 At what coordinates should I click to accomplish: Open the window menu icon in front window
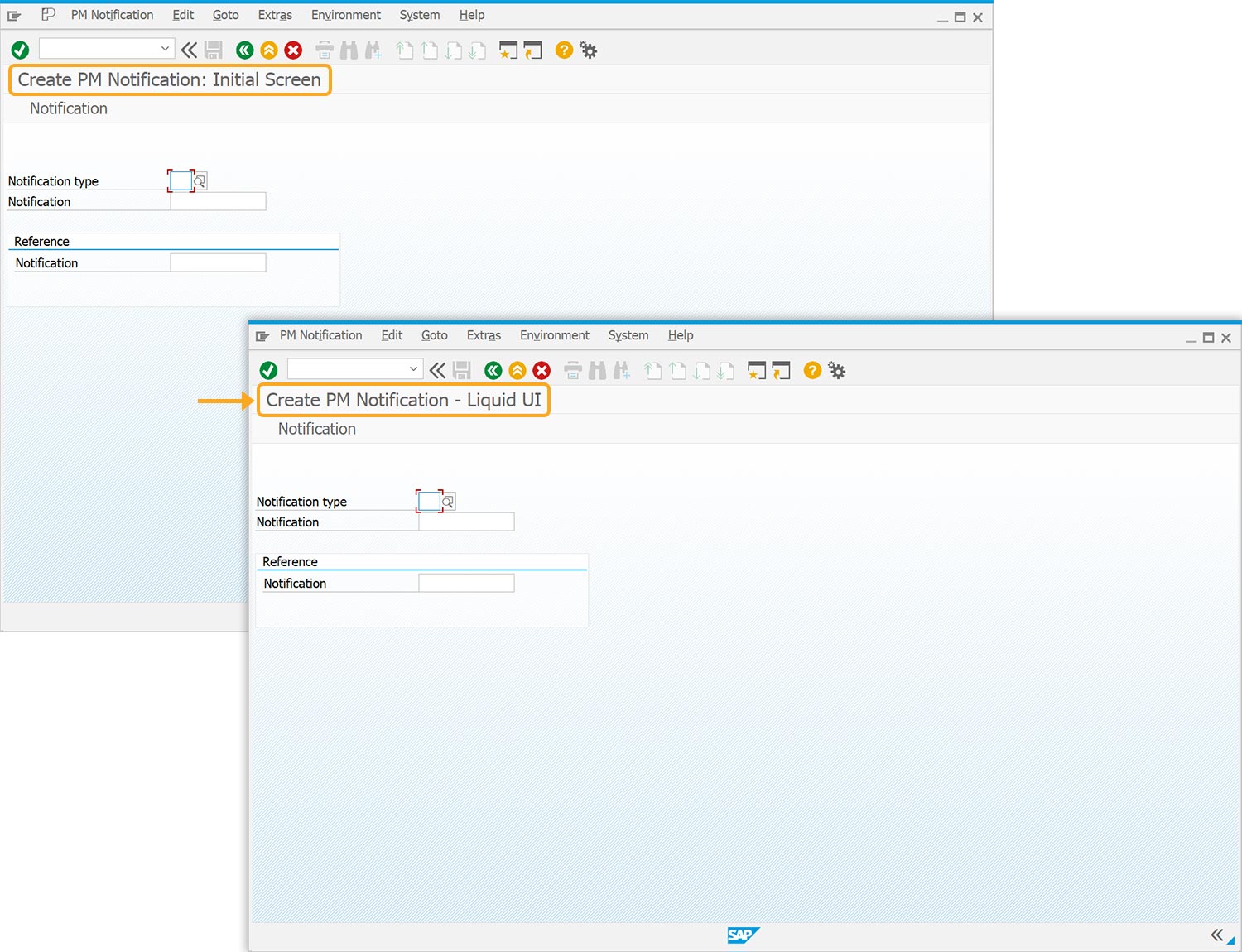[262, 336]
